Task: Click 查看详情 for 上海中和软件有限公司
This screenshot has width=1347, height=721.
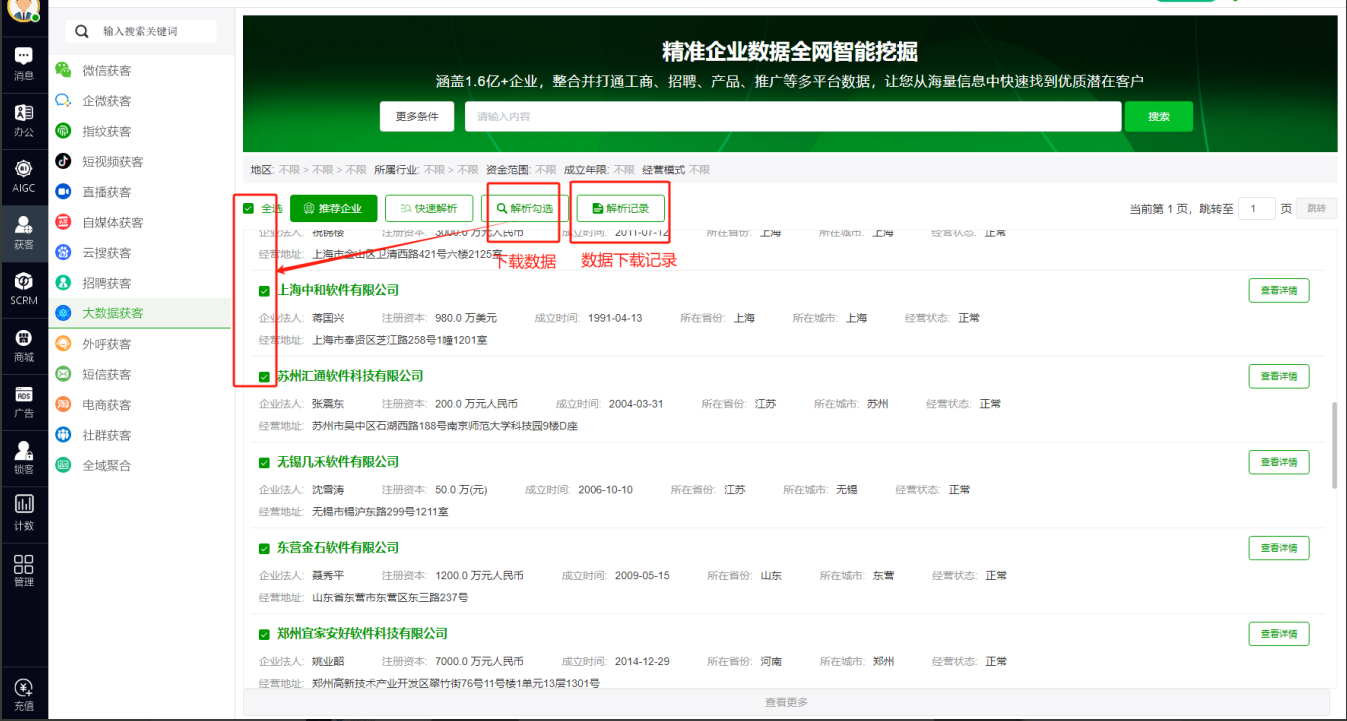Action: coord(1278,290)
